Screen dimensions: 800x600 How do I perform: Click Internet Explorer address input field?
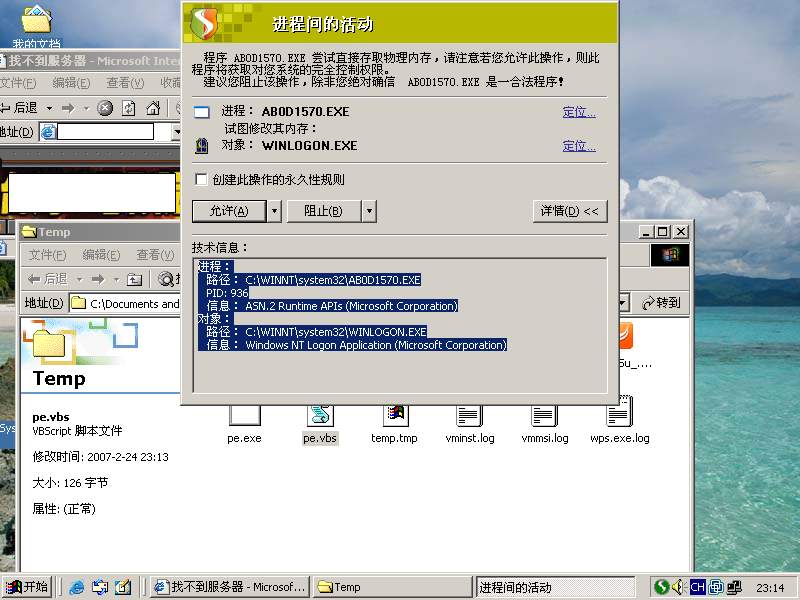click(106, 132)
